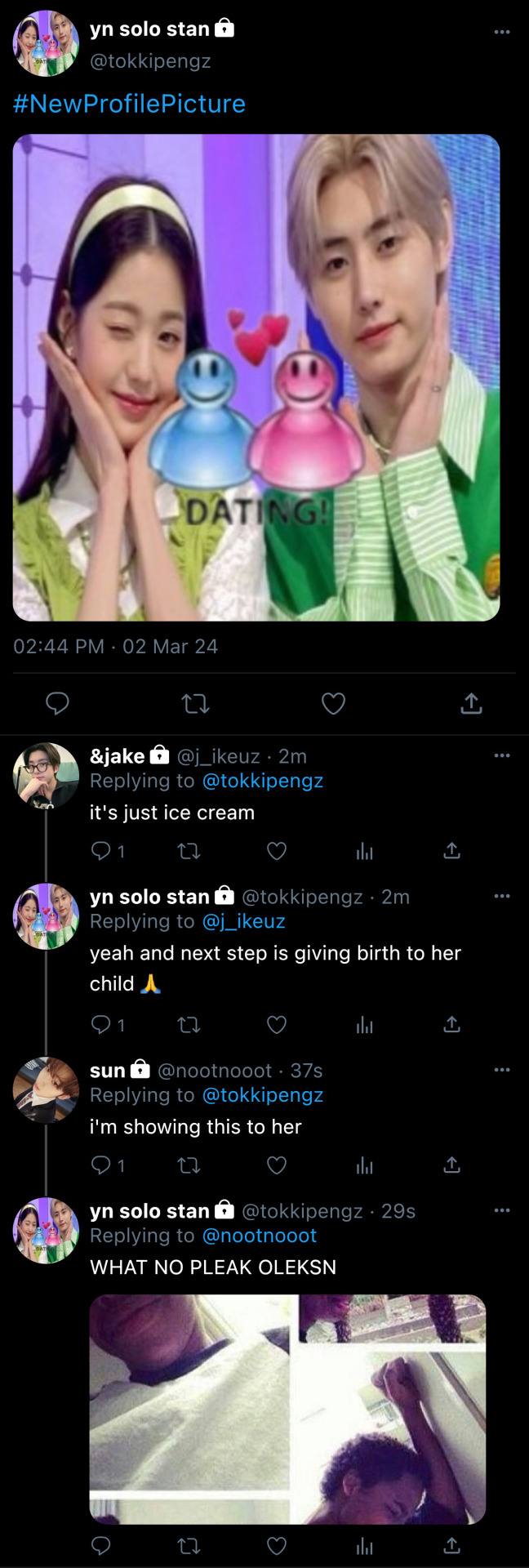Open the @nootnooot mention link
The width and height of the screenshot is (529, 1568).
coord(259,1236)
